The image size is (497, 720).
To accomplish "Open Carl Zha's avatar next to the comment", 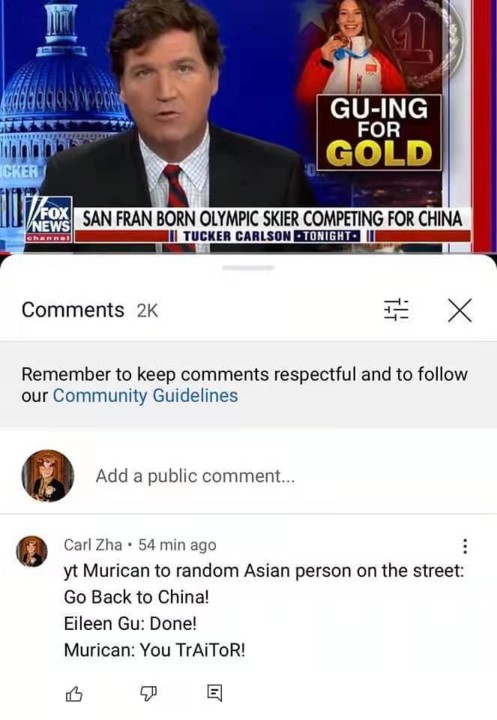I will pyautogui.click(x=32, y=551).
